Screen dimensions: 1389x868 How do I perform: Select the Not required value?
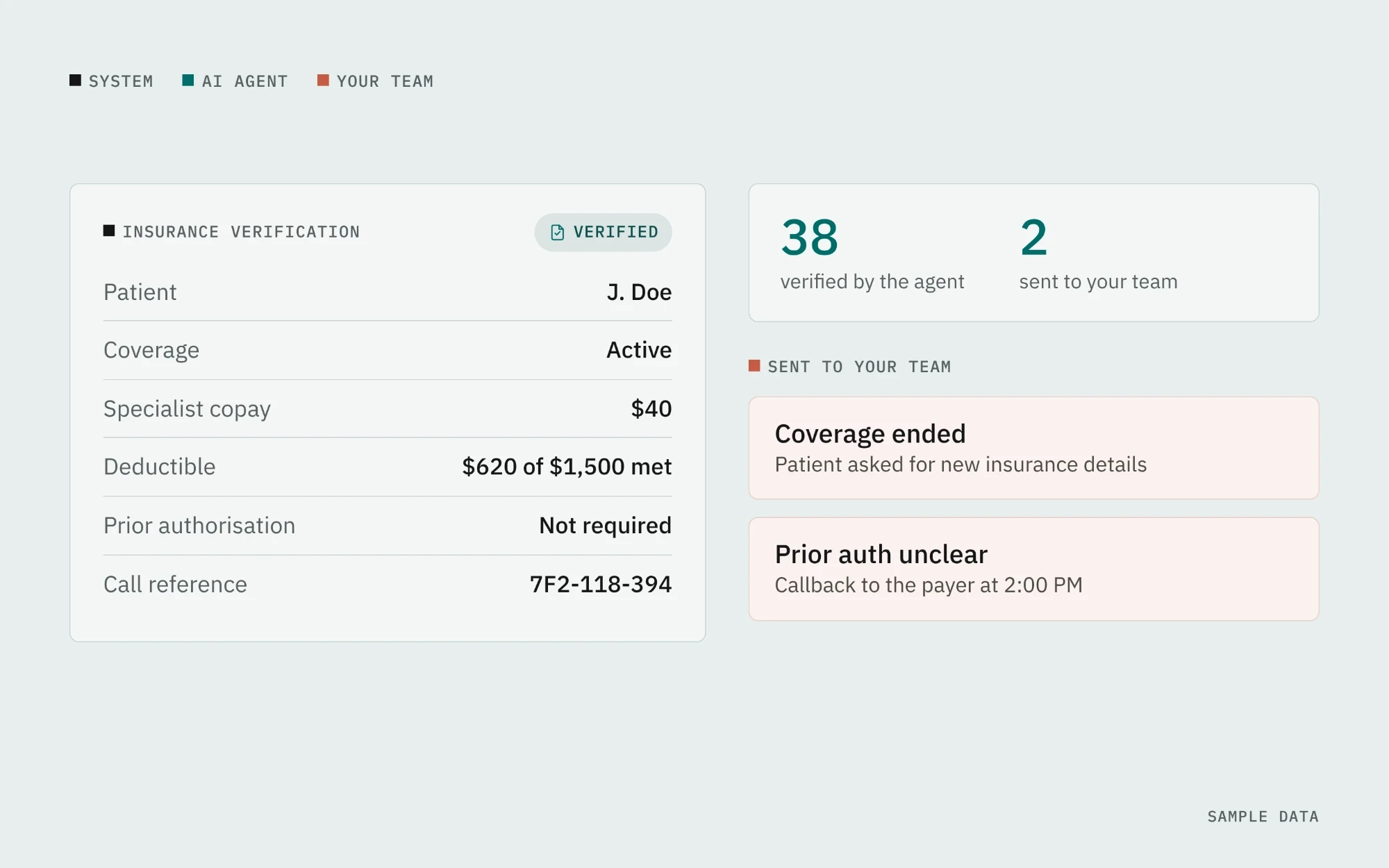click(x=606, y=526)
